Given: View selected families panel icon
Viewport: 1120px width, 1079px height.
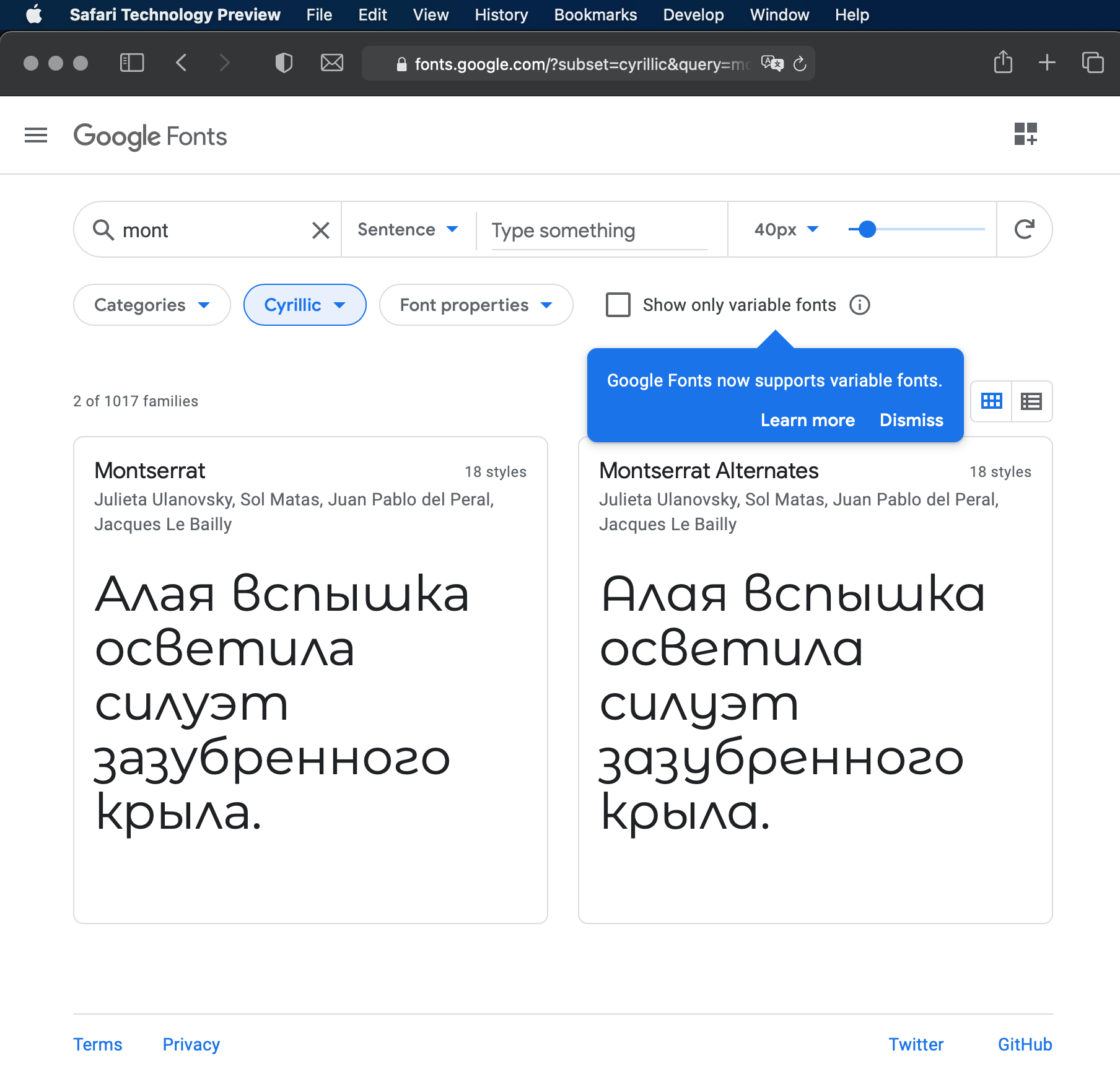Looking at the screenshot, I should [1026, 134].
